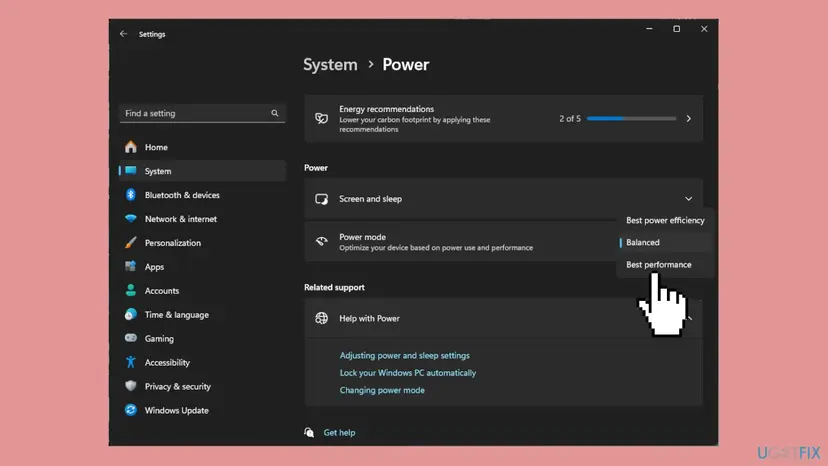
Task: Click the Power mode description row
Action: click(436, 248)
